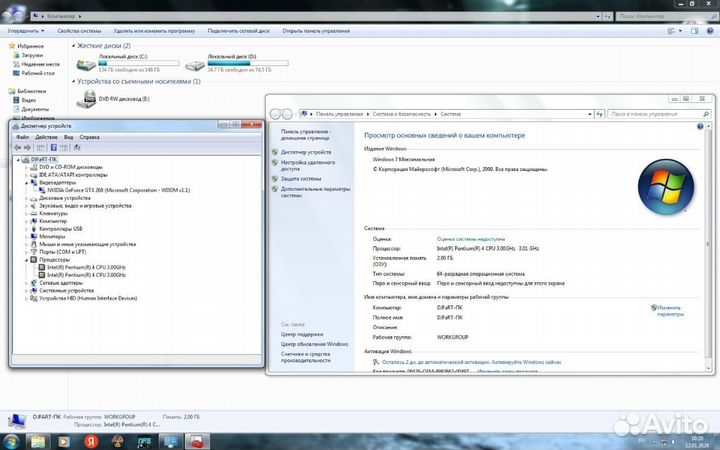Select the first Intel Pentium 4 CPU icon
Screen dimensions: 720x450
click(x=42, y=267)
